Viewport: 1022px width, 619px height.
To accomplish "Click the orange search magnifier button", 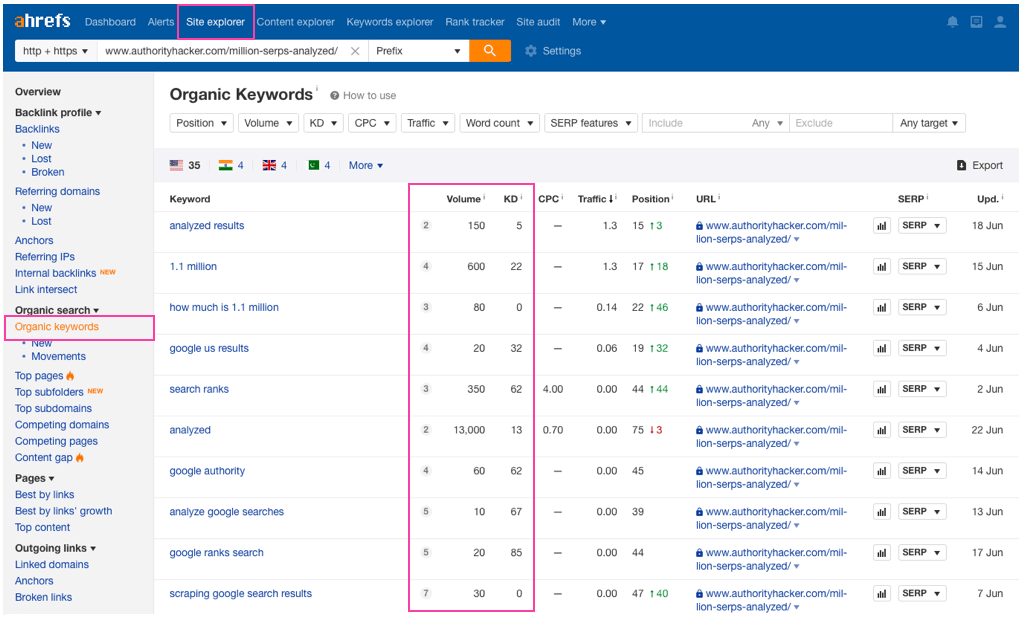I will 490,51.
